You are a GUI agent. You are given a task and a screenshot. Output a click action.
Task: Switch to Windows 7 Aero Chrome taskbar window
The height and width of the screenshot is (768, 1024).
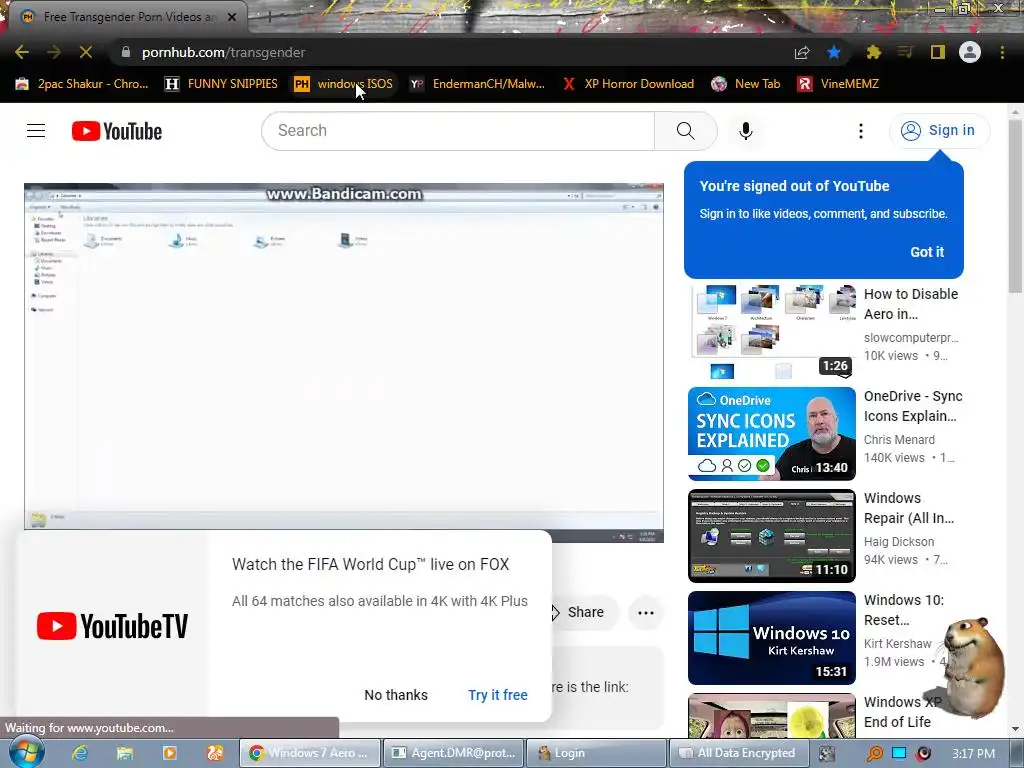point(309,753)
